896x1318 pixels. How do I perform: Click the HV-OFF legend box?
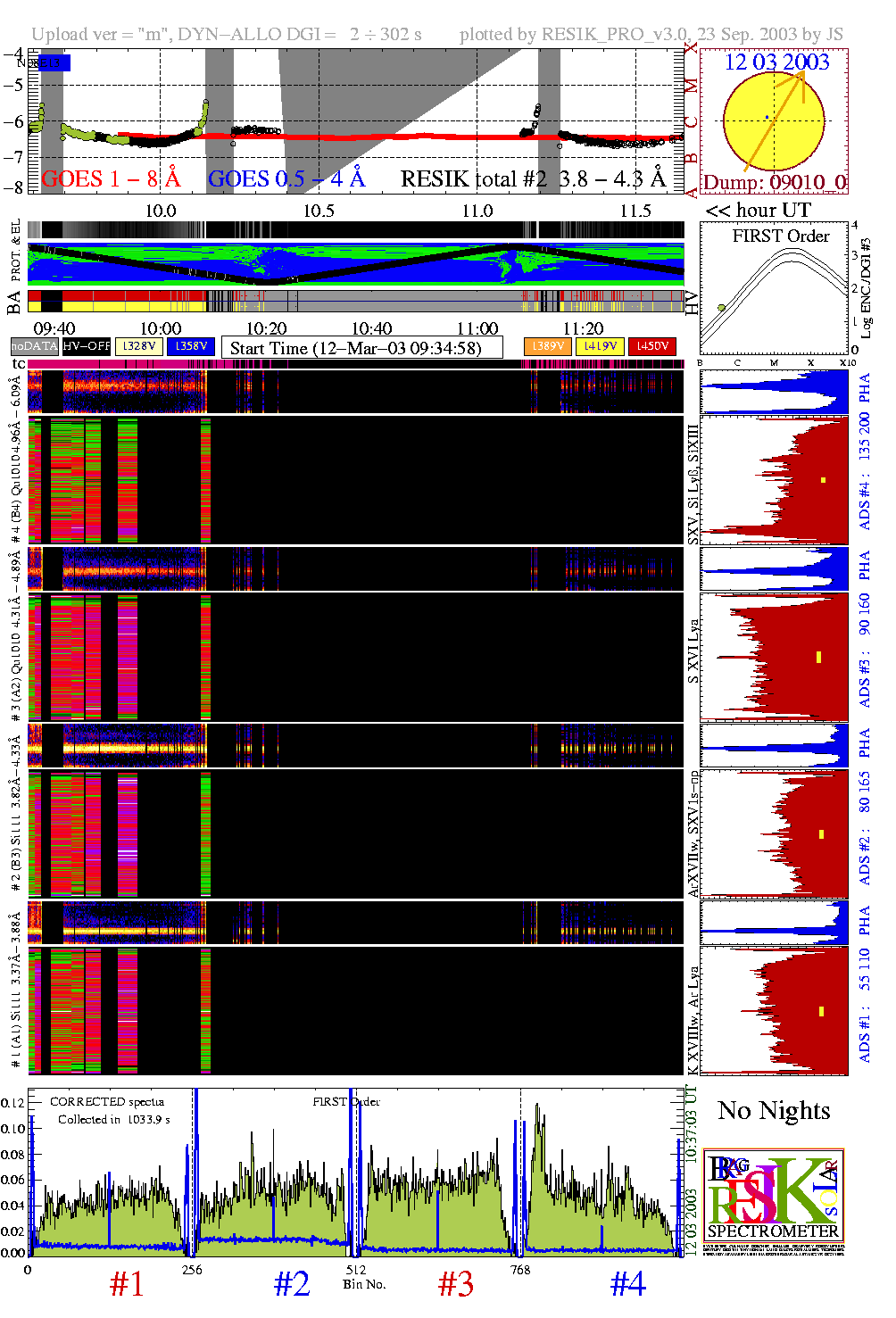[x=87, y=346]
